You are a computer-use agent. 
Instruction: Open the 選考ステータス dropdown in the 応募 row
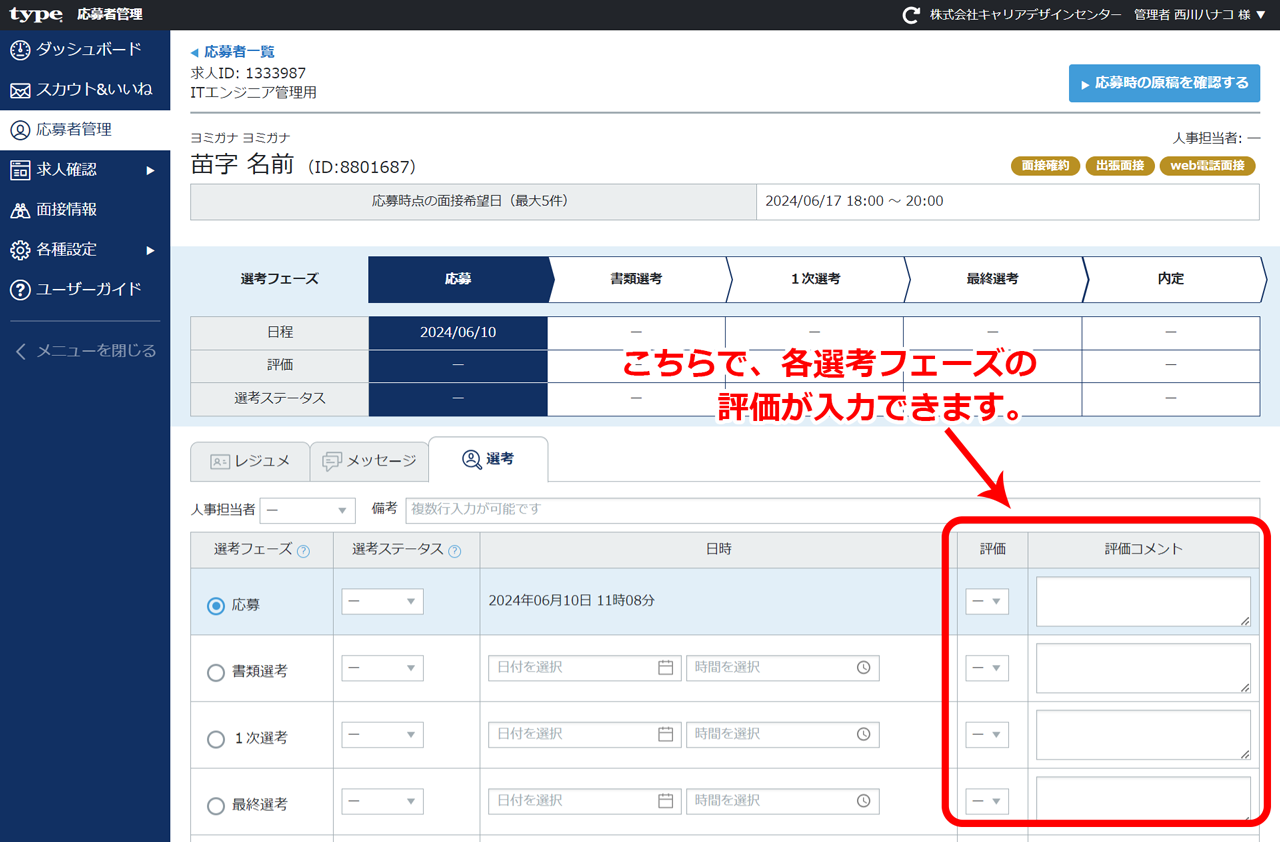tap(382, 601)
